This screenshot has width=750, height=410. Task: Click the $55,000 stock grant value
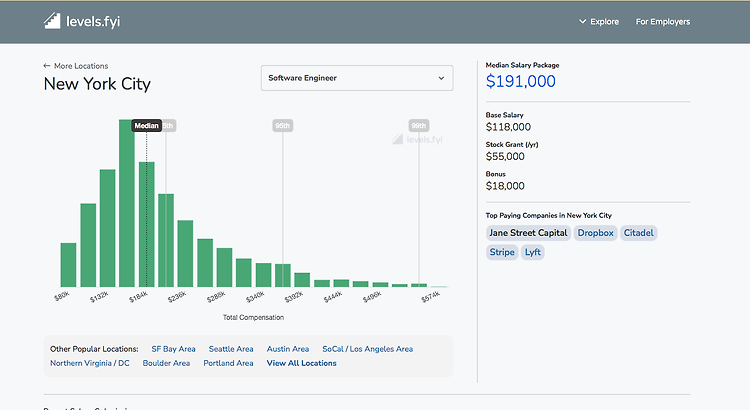pyautogui.click(x=505, y=156)
